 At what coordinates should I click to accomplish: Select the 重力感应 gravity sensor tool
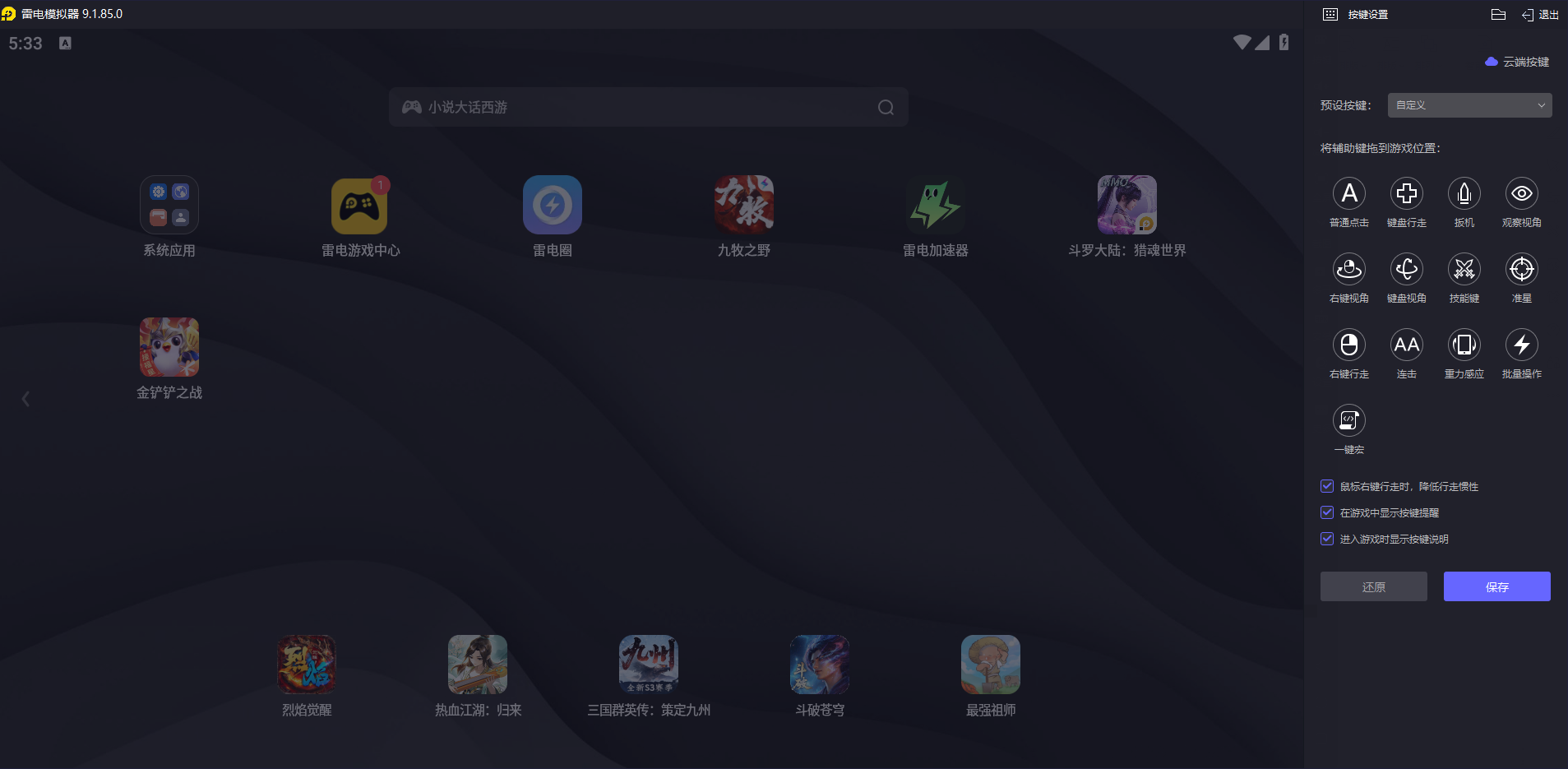(1464, 345)
